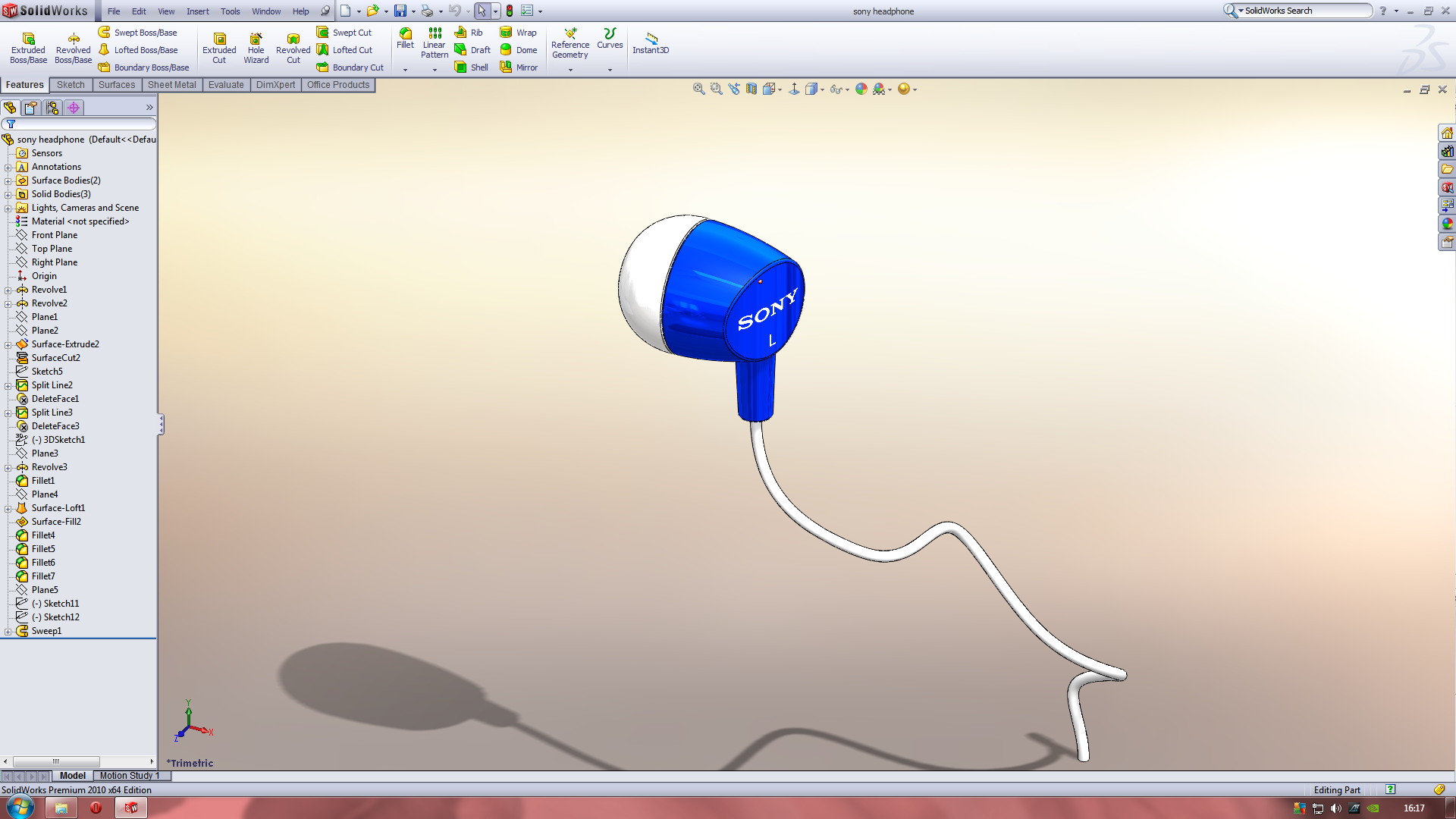Expand the Sweep1 feature node
This screenshot has height=819, width=1456.
[x=8, y=632]
